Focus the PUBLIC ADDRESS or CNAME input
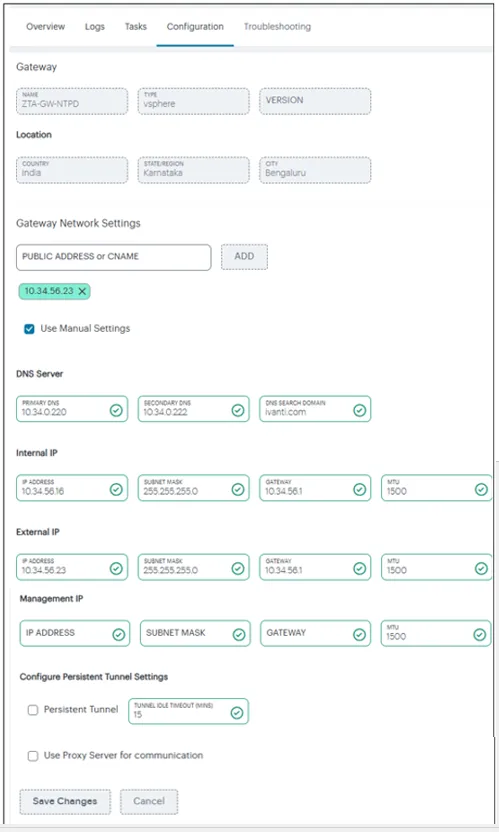Screen dimensions: 499x832 [114, 257]
